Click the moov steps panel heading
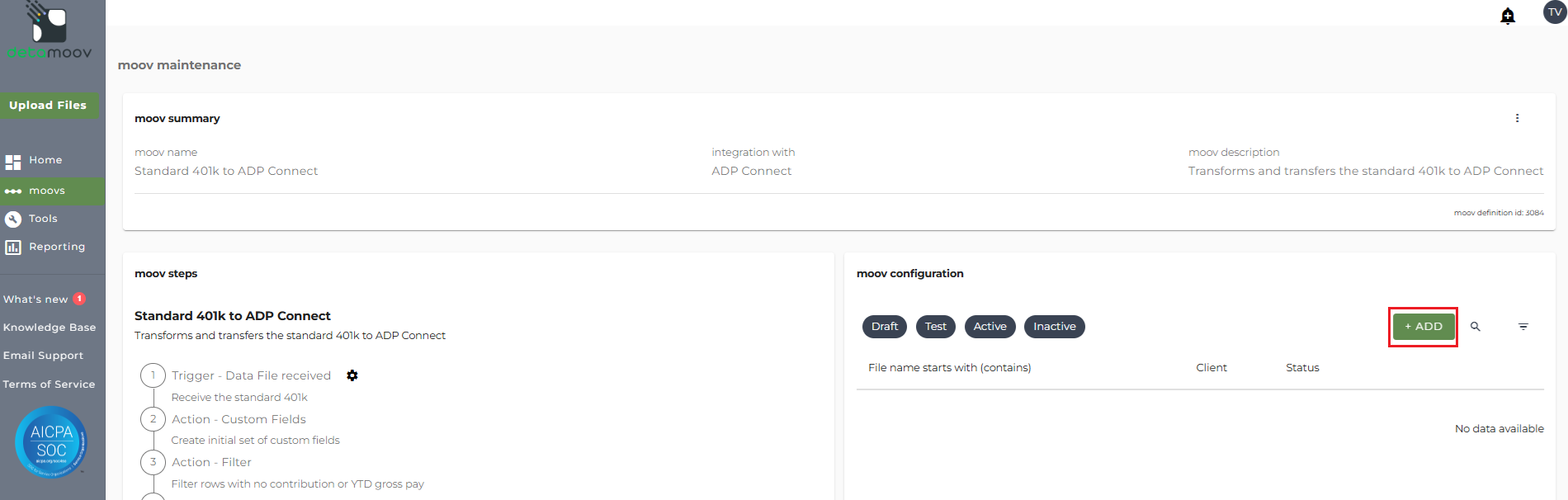The height and width of the screenshot is (500, 1568). pyautogui.click(x=166, y=274)
